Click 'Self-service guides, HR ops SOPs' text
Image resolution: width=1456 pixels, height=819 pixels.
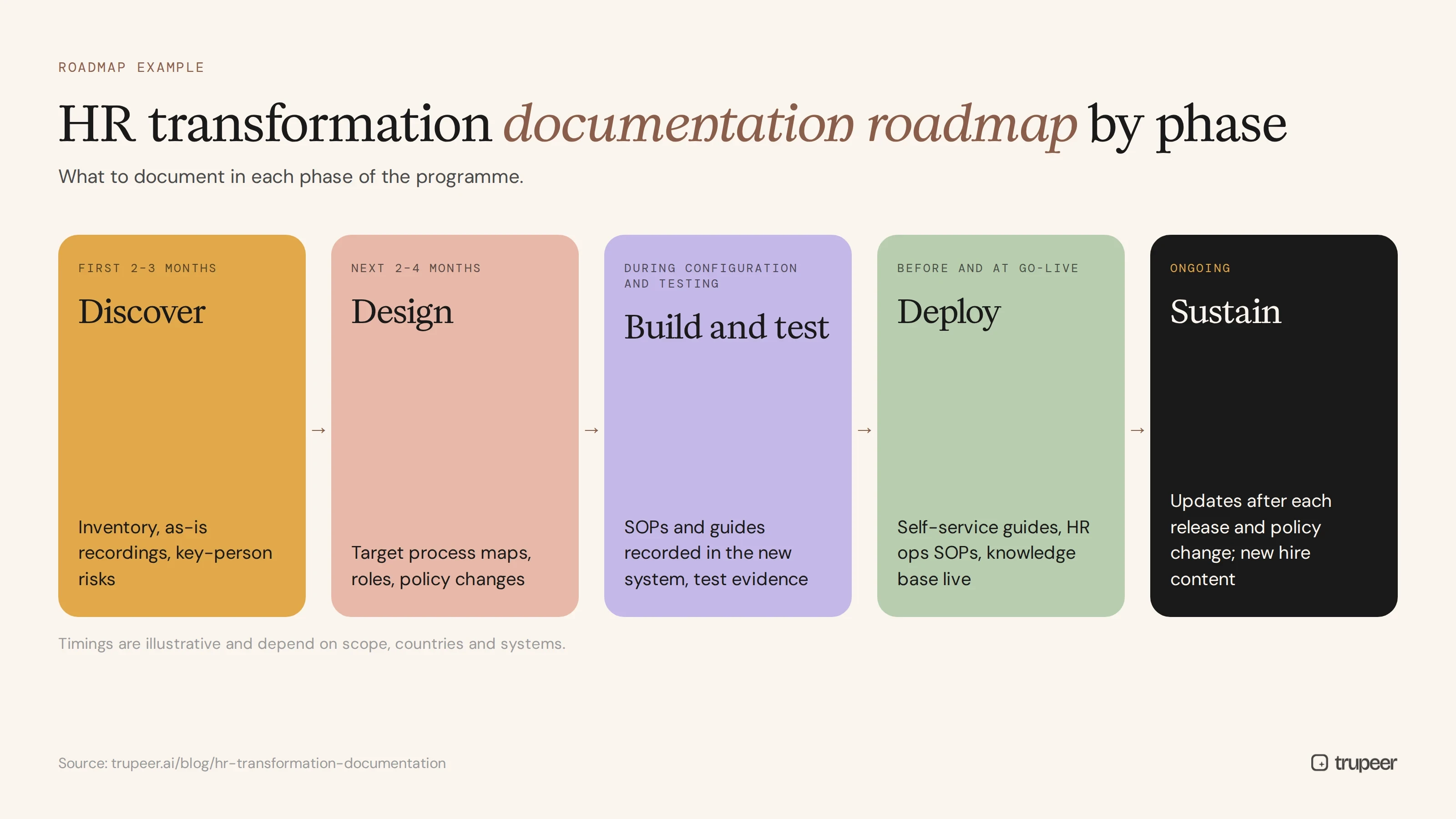pos(993,553)
